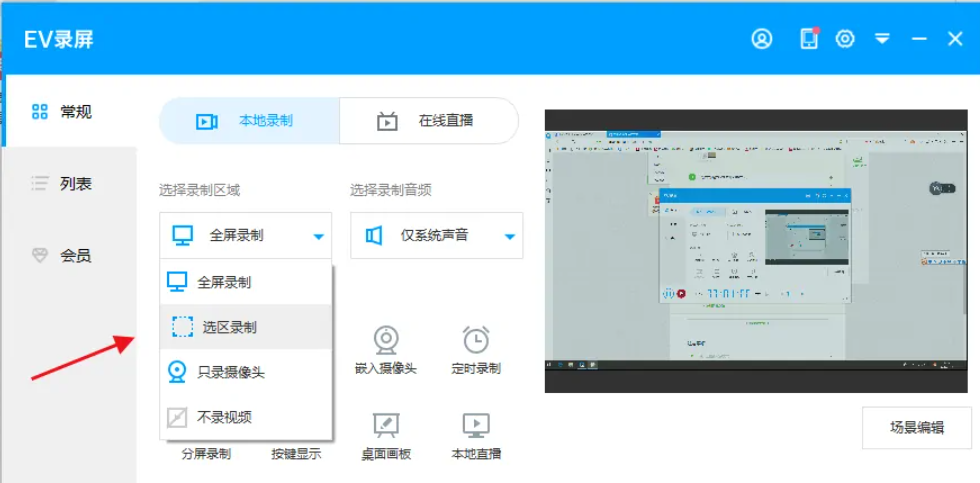Click the 会员 diamond icon in sidebar

39,255
